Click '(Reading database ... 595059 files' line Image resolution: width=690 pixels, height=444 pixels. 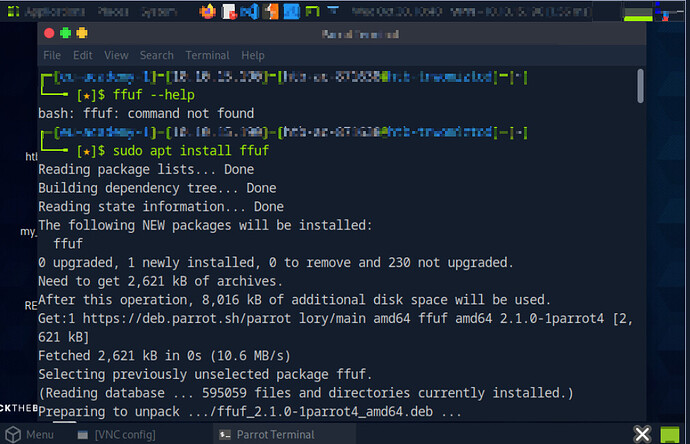pyautogui.click(x=306, y=393)
